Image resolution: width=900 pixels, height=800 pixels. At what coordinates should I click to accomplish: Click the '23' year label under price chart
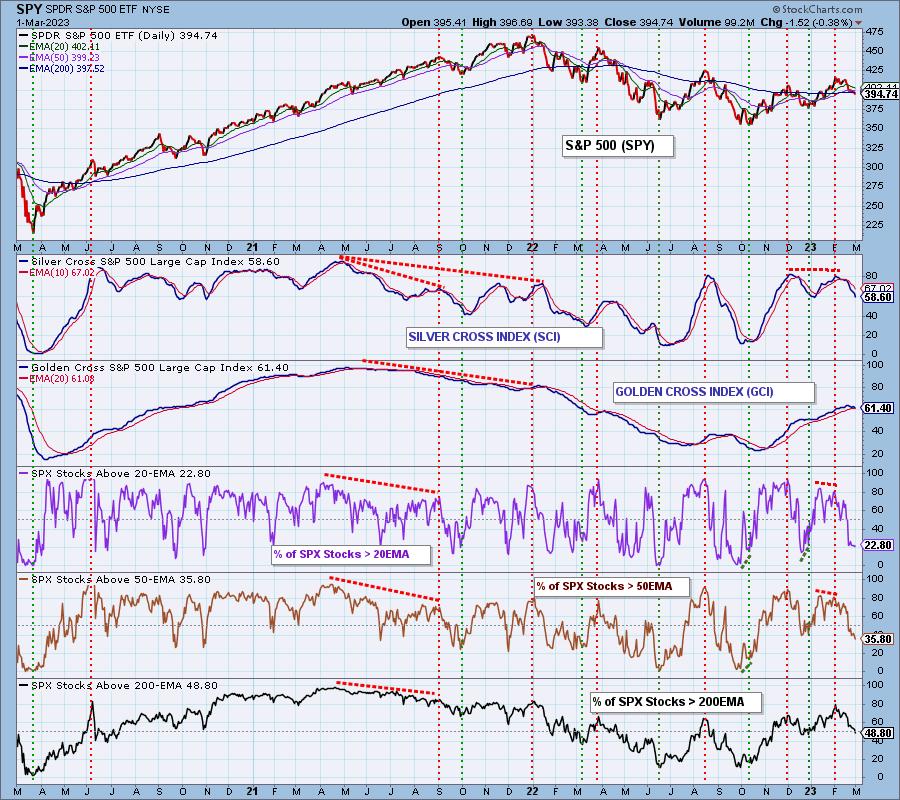click(810, 247)
